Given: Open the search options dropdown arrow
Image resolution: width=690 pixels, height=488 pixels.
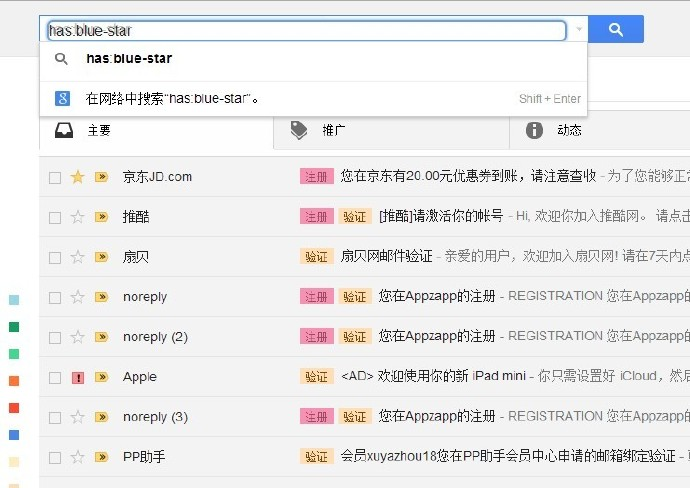Looking at the screenshot, I should click(579, 29).
